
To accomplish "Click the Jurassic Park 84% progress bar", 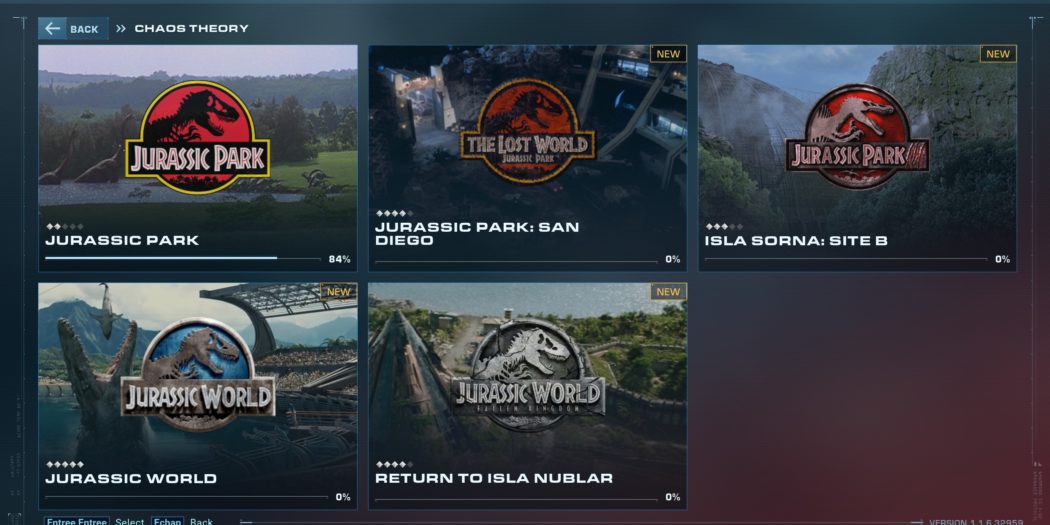I will (x=162, y=258).
